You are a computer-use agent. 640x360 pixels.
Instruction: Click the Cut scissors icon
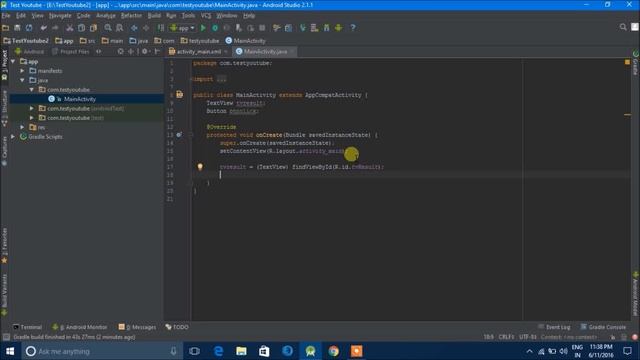tap(70, 28)
